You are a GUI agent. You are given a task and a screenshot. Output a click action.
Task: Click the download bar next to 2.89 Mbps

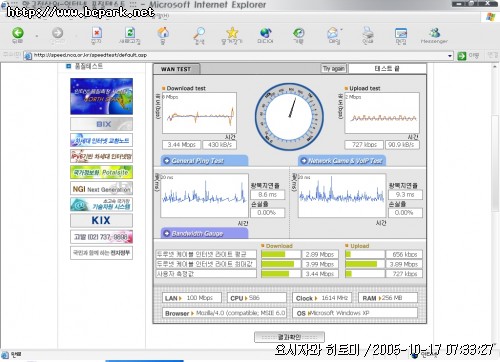point(281,254)
